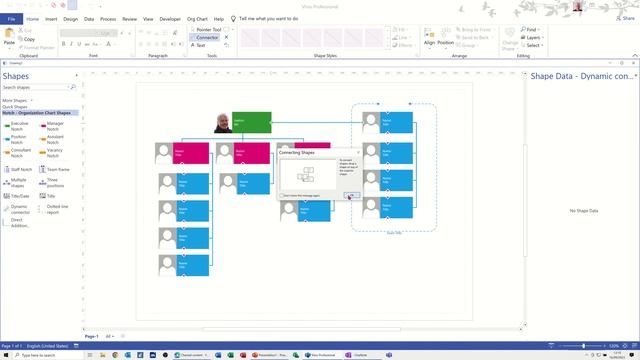Click OK in Connecting Shapes dialog
640x360 pixels.
[351, 196]
